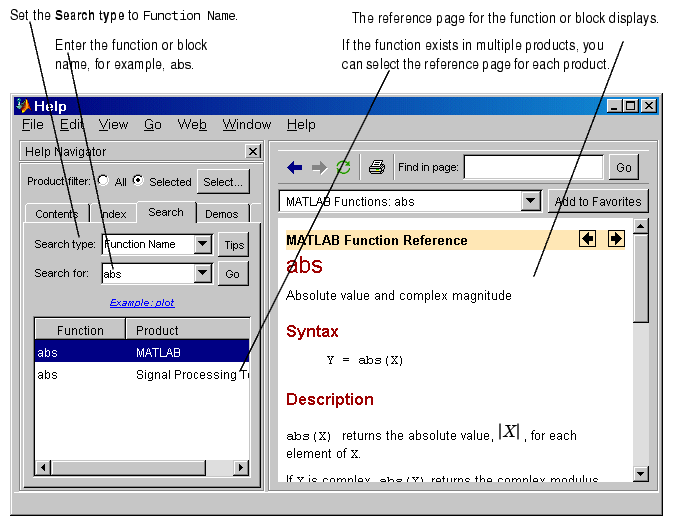Click results list scroll right arrow
This screenshot has height=527, width=674.
point(241,467)
